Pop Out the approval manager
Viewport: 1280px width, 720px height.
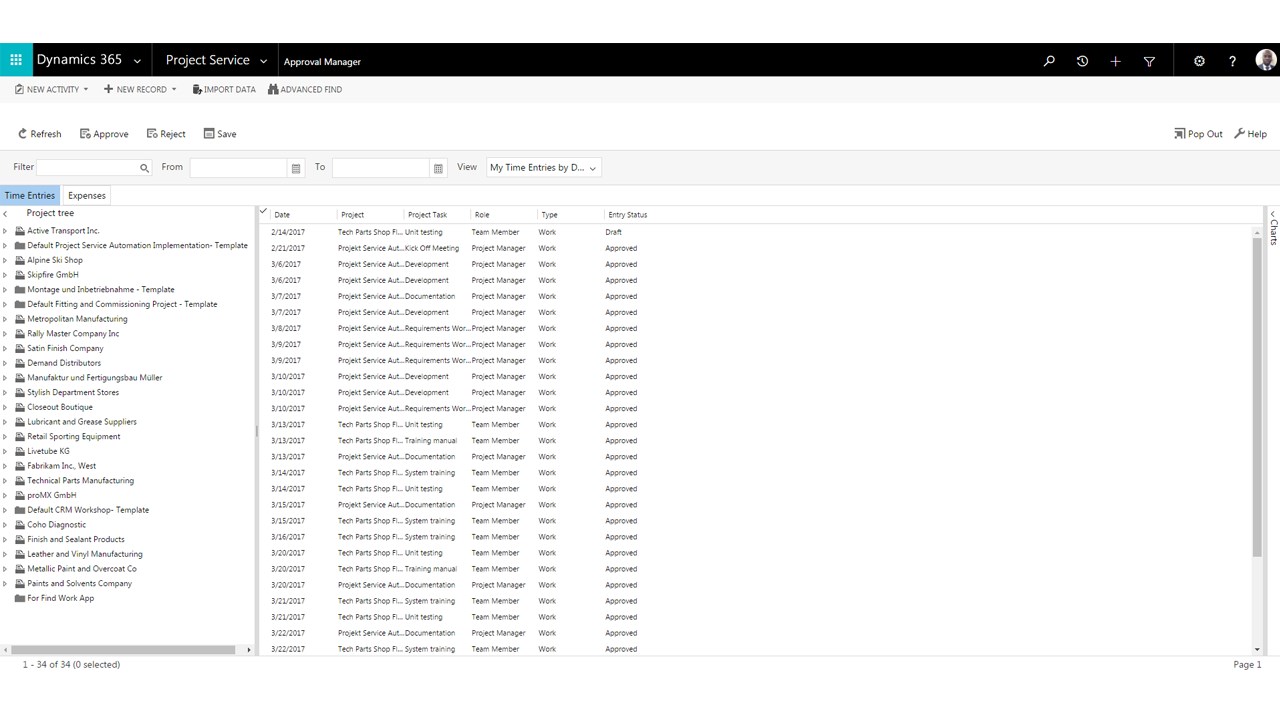pyautogui.click(x=1198, y=134)
